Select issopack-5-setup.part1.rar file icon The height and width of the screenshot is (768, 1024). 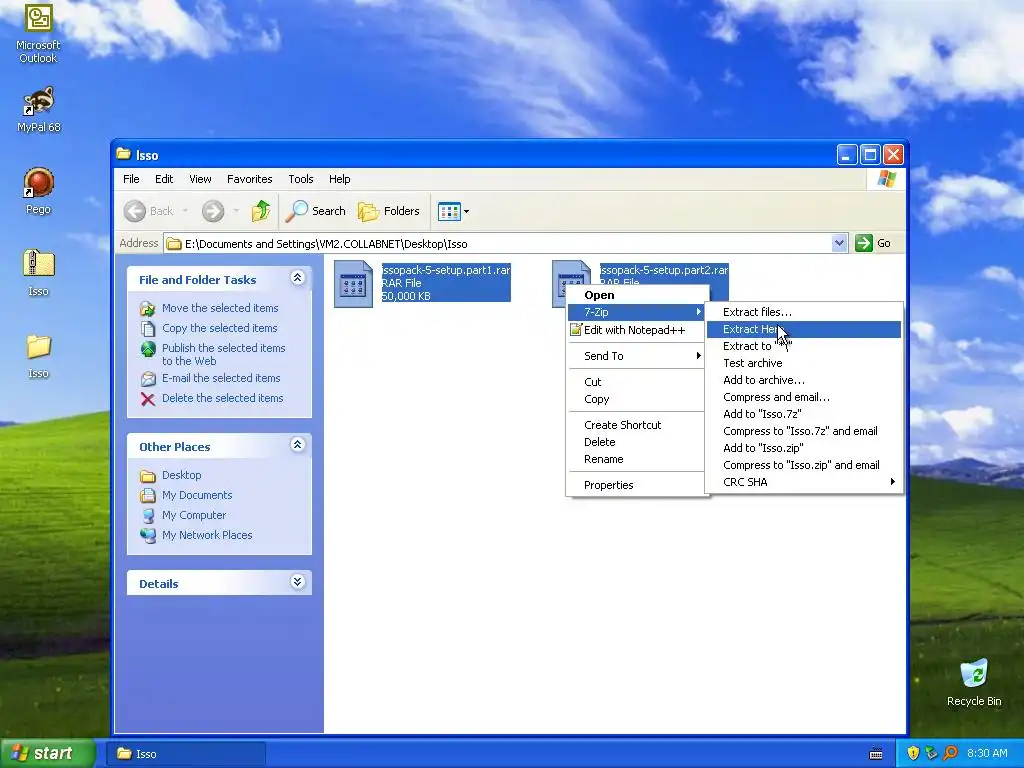353,284
